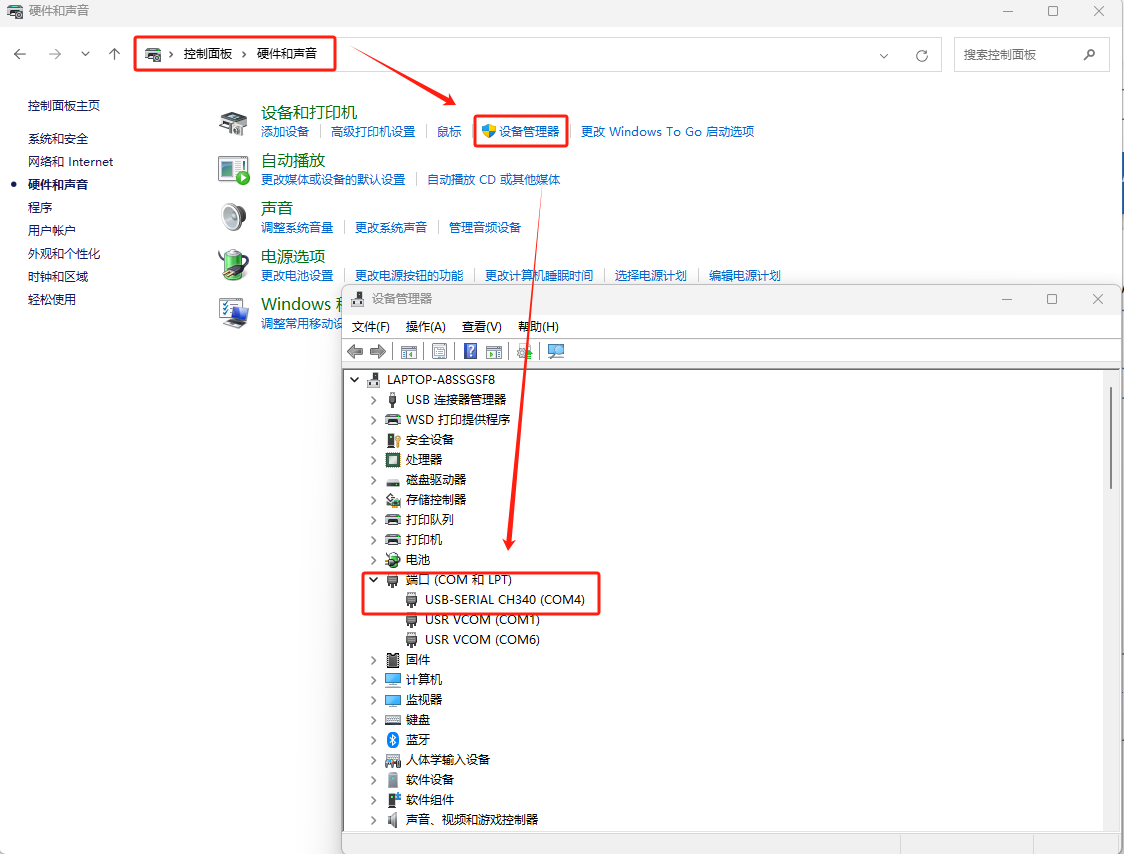Open 选择电源计划 link
The height and width of the screenshot is (854, 1124).
[650, 276]
